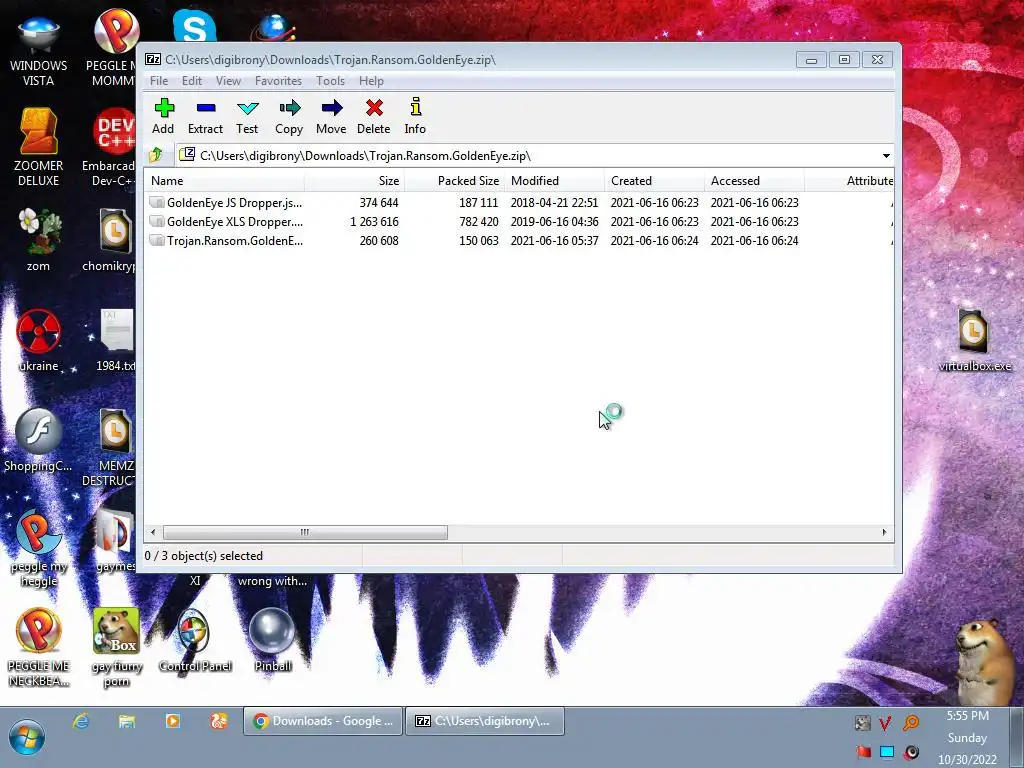Open the Help menu
This screenshot has height=768, width=1024.
click(x=371, y=81)
